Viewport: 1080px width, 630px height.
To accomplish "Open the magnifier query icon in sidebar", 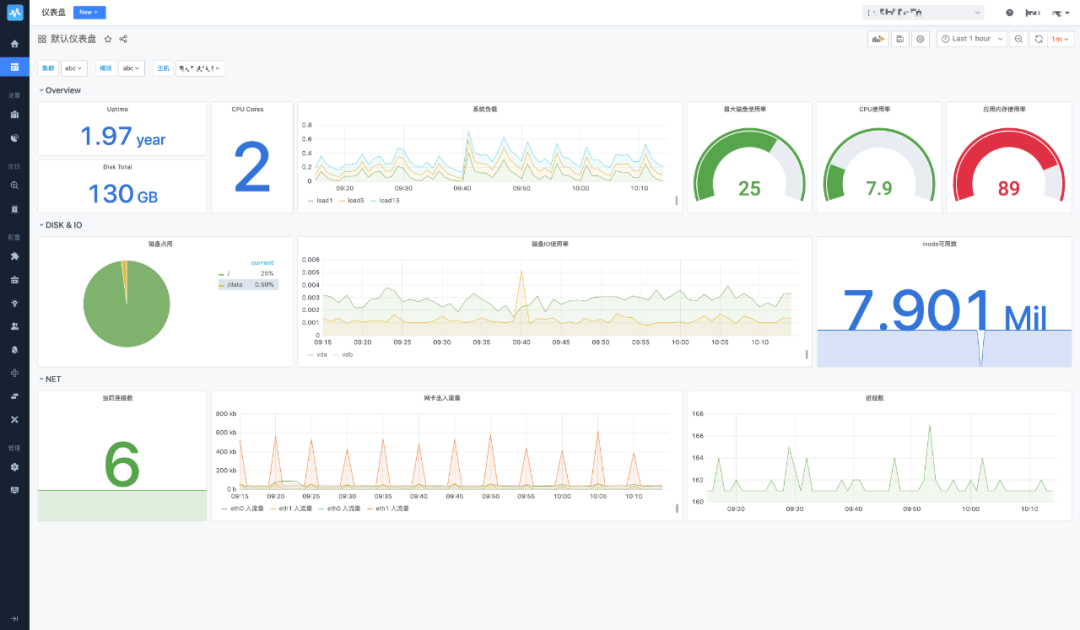I will (x=14, y=185).
